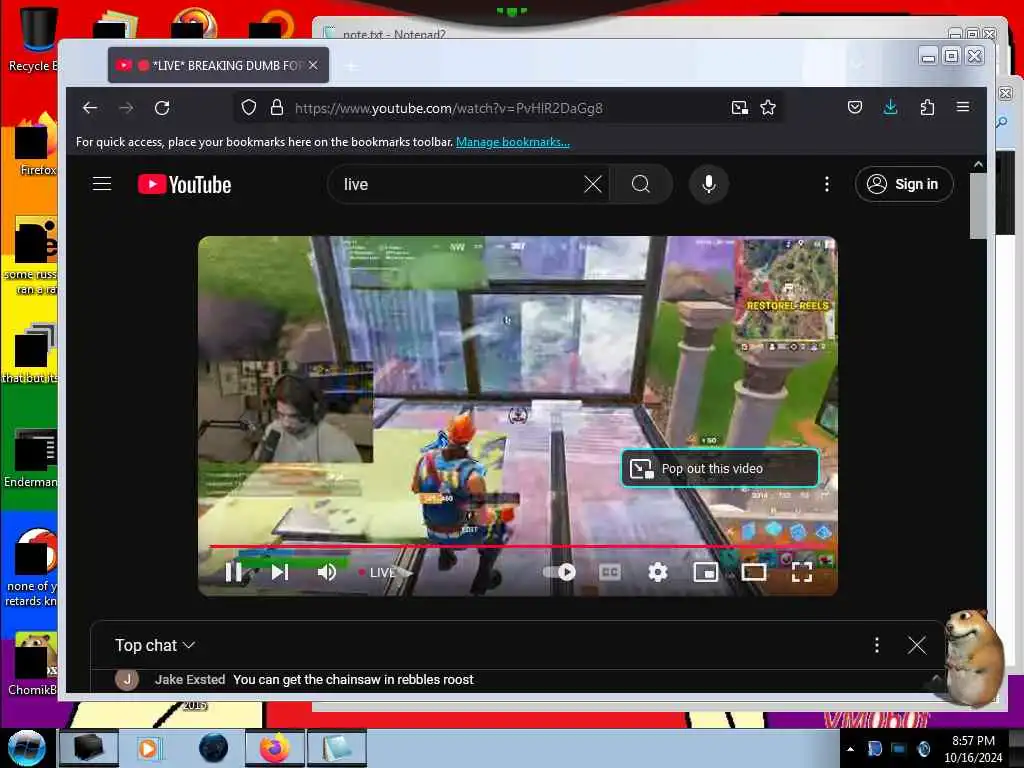
Task: Clear the YouTube search box text
Action: click(x=592, y=184)
